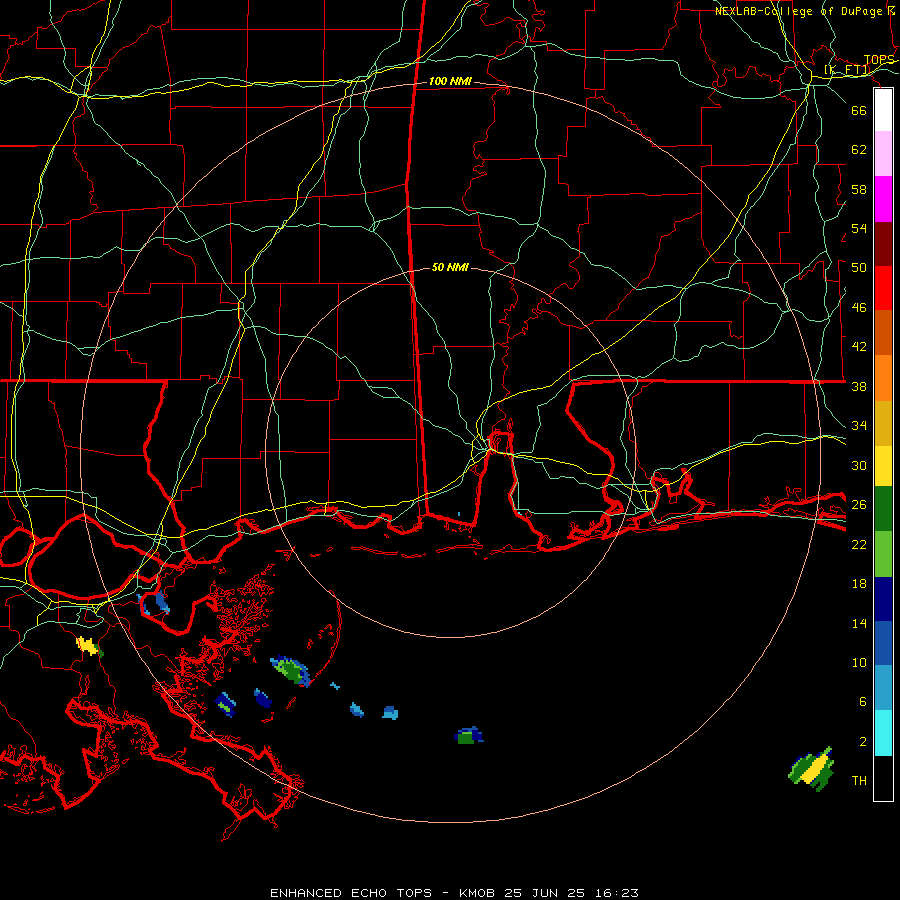Click the legend value "6"
The image size is (900, 900).
click(x=863, y=702)
